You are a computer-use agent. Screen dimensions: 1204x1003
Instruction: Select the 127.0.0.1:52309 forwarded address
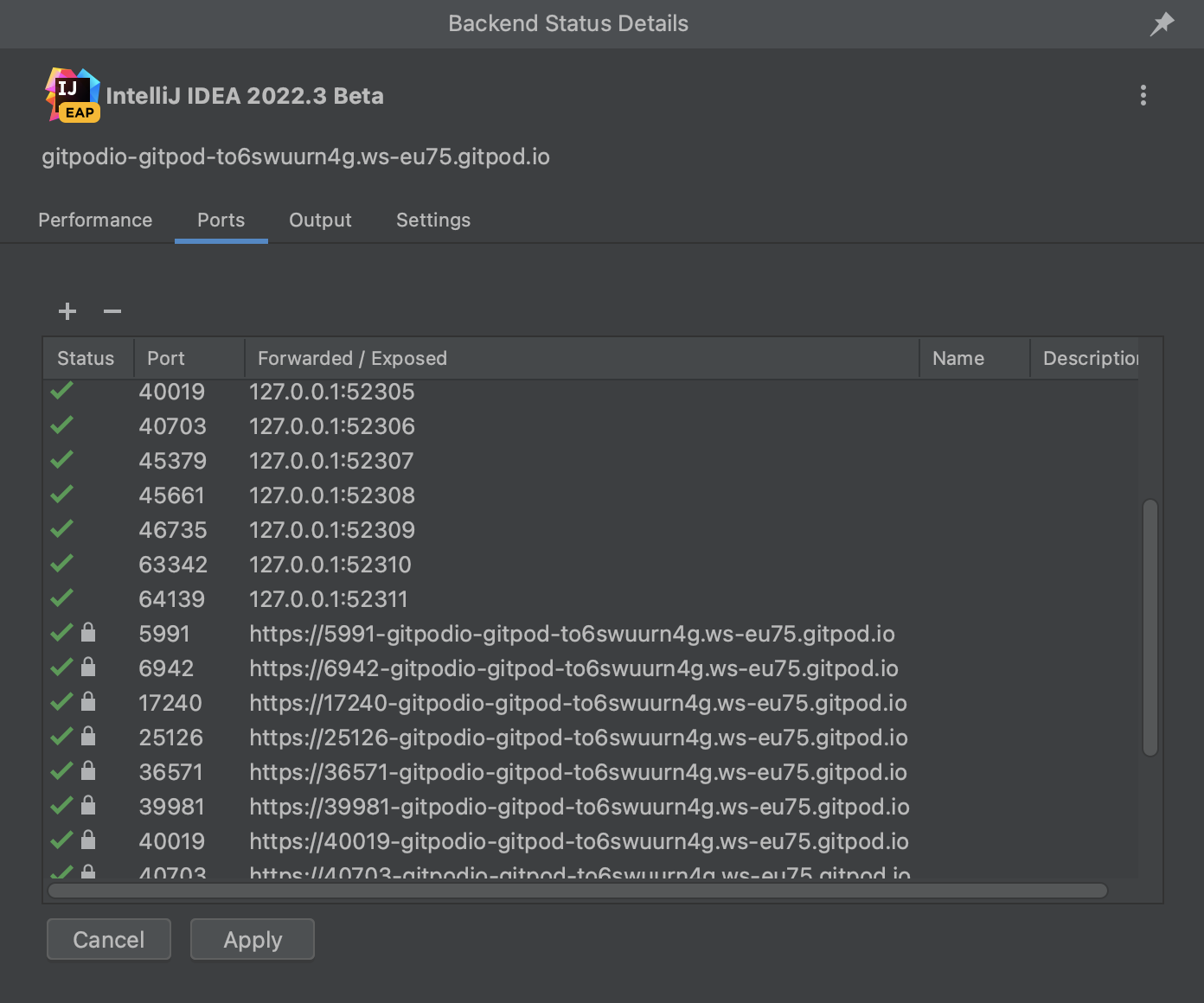coord(332,530)
